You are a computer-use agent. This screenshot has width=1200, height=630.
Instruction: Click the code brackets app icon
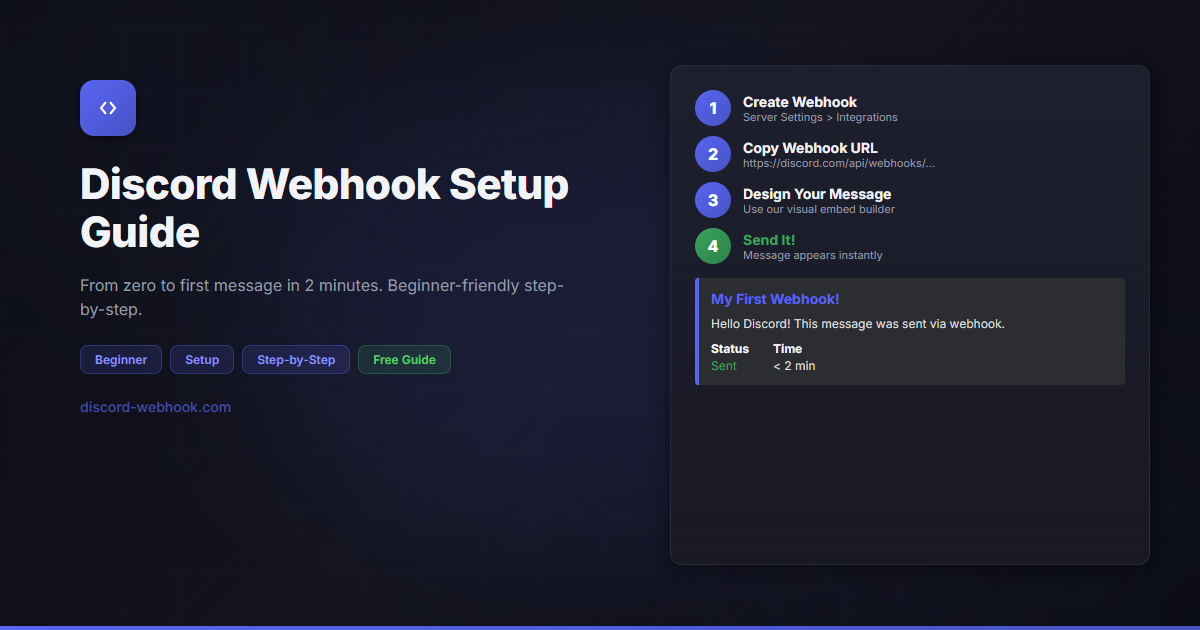click(107, 107)
